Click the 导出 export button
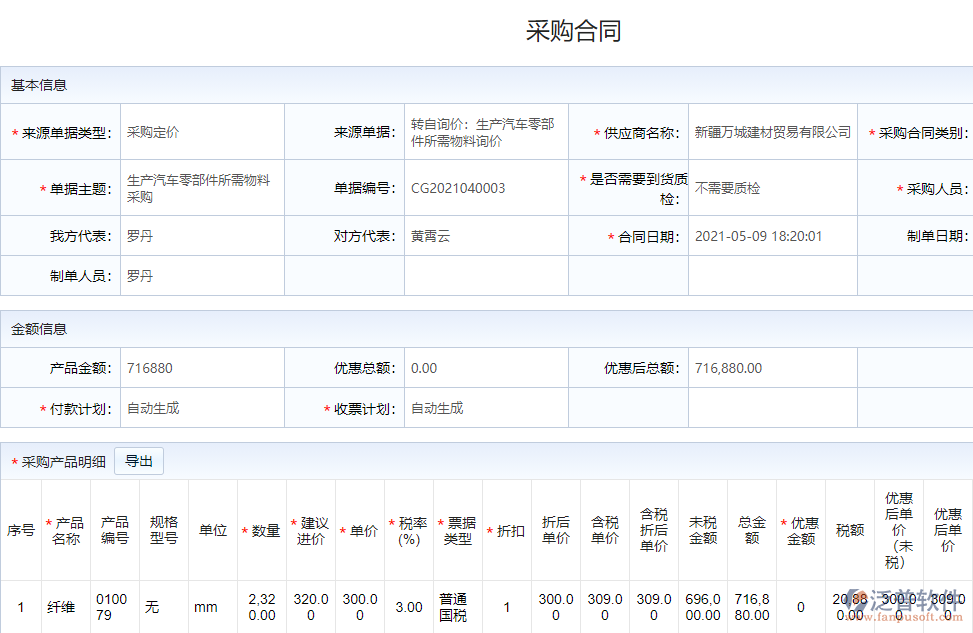 [x=139, y=461]
